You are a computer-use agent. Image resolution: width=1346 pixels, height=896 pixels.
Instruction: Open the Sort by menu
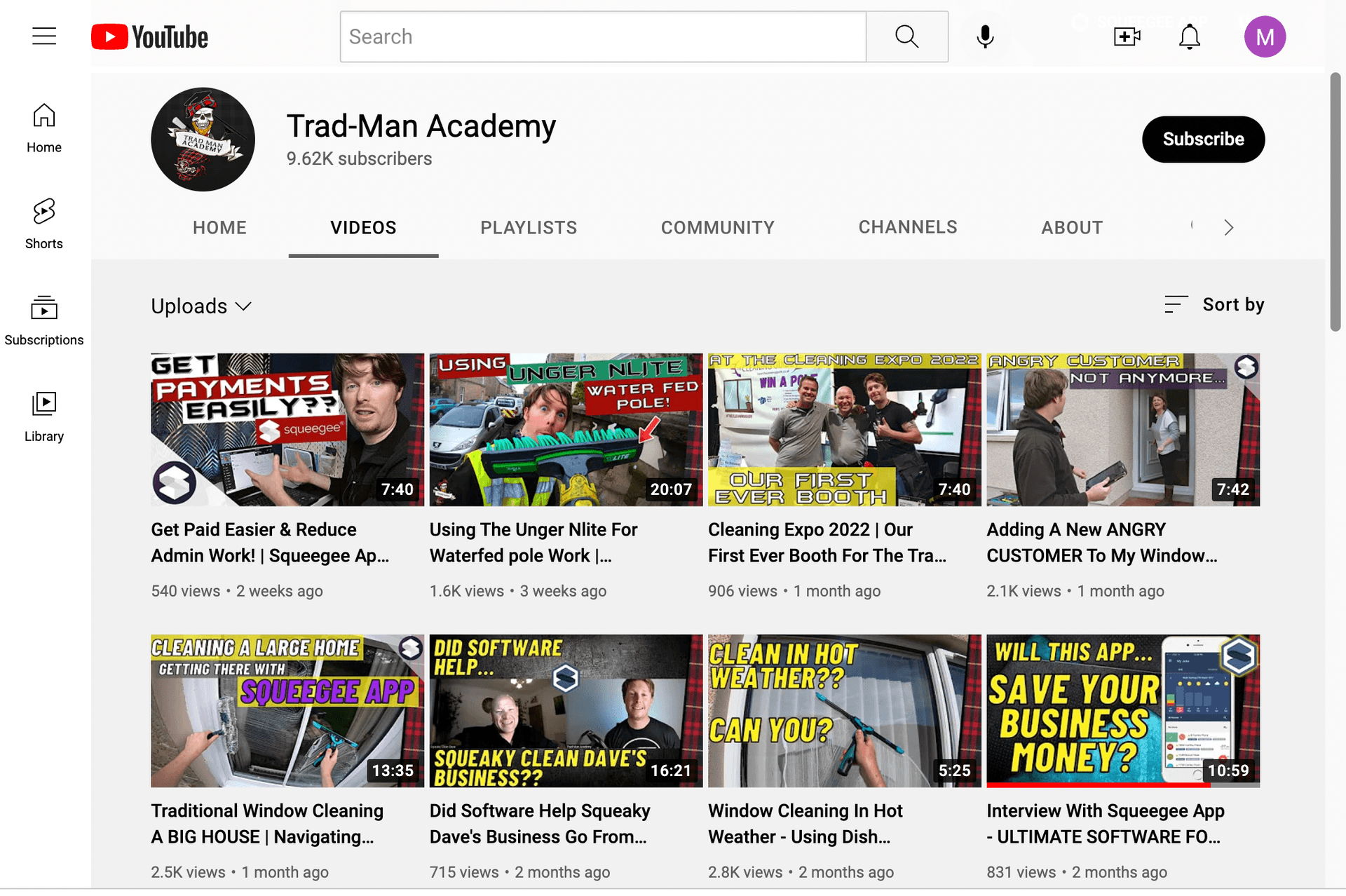1214,305
